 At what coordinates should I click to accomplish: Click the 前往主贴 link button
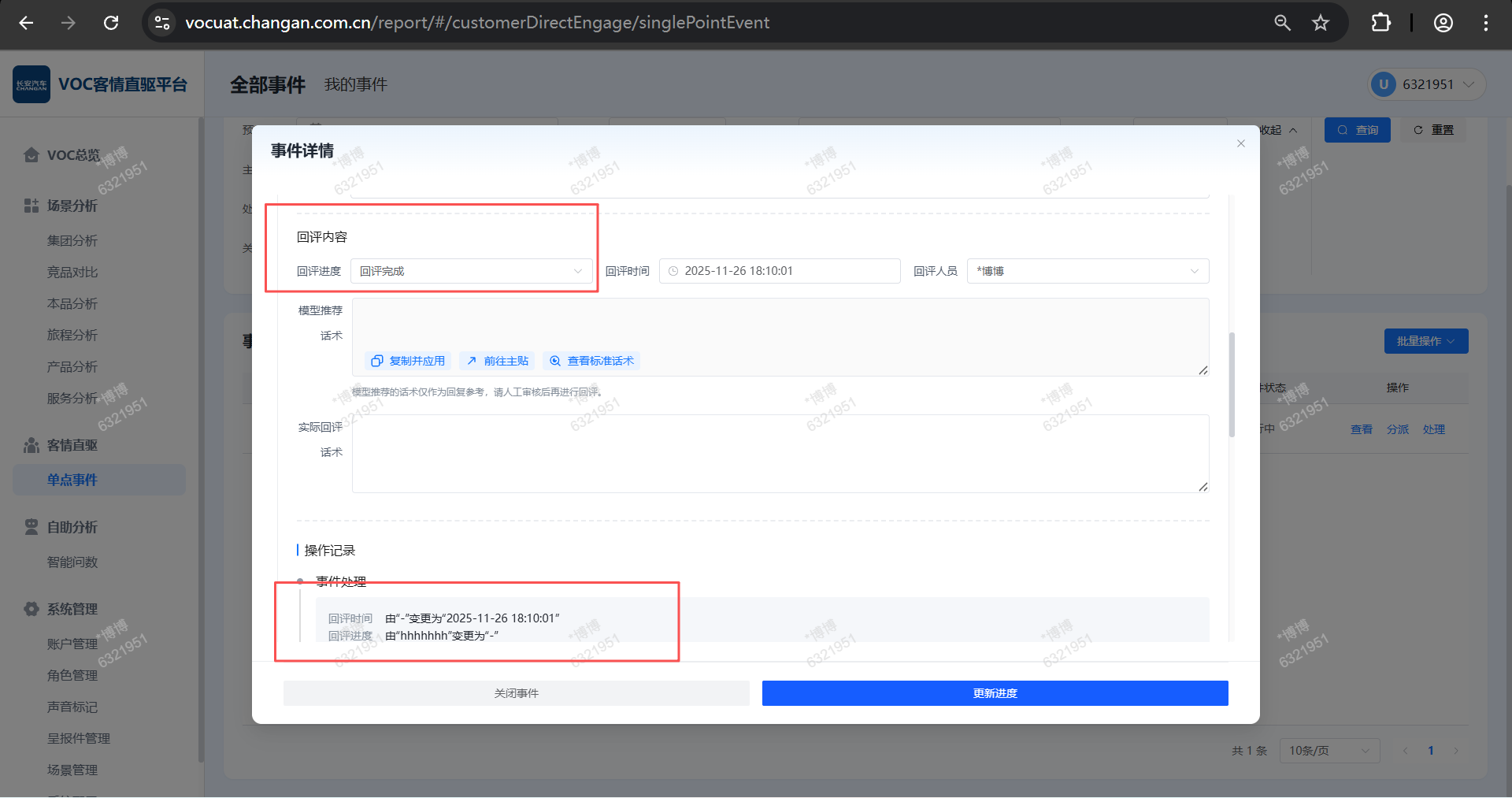pos(497,361)
